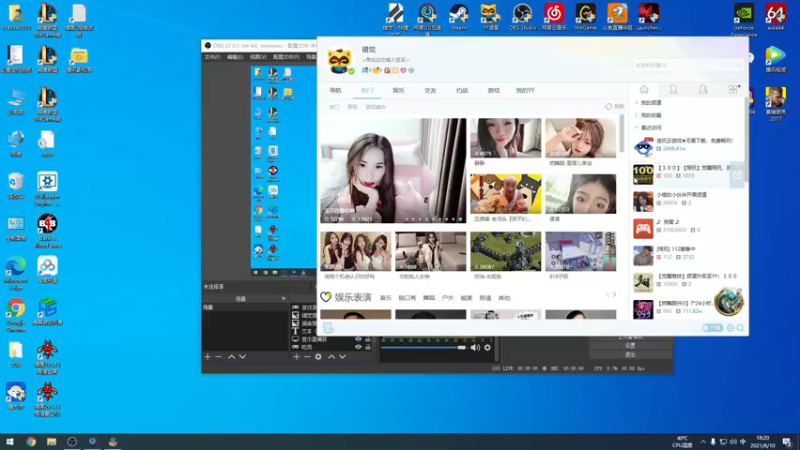Open the large featured stream thumbnail
Screen dimensions: 800x450
(x=393, y=170)
